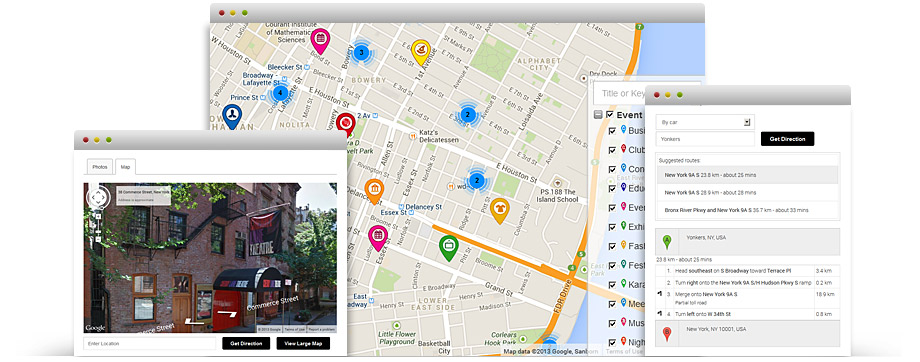Toggle the Edu... category checkbox
Image resolution: width=920 pixels, height=362 pixels.
(x=613, y=188)
